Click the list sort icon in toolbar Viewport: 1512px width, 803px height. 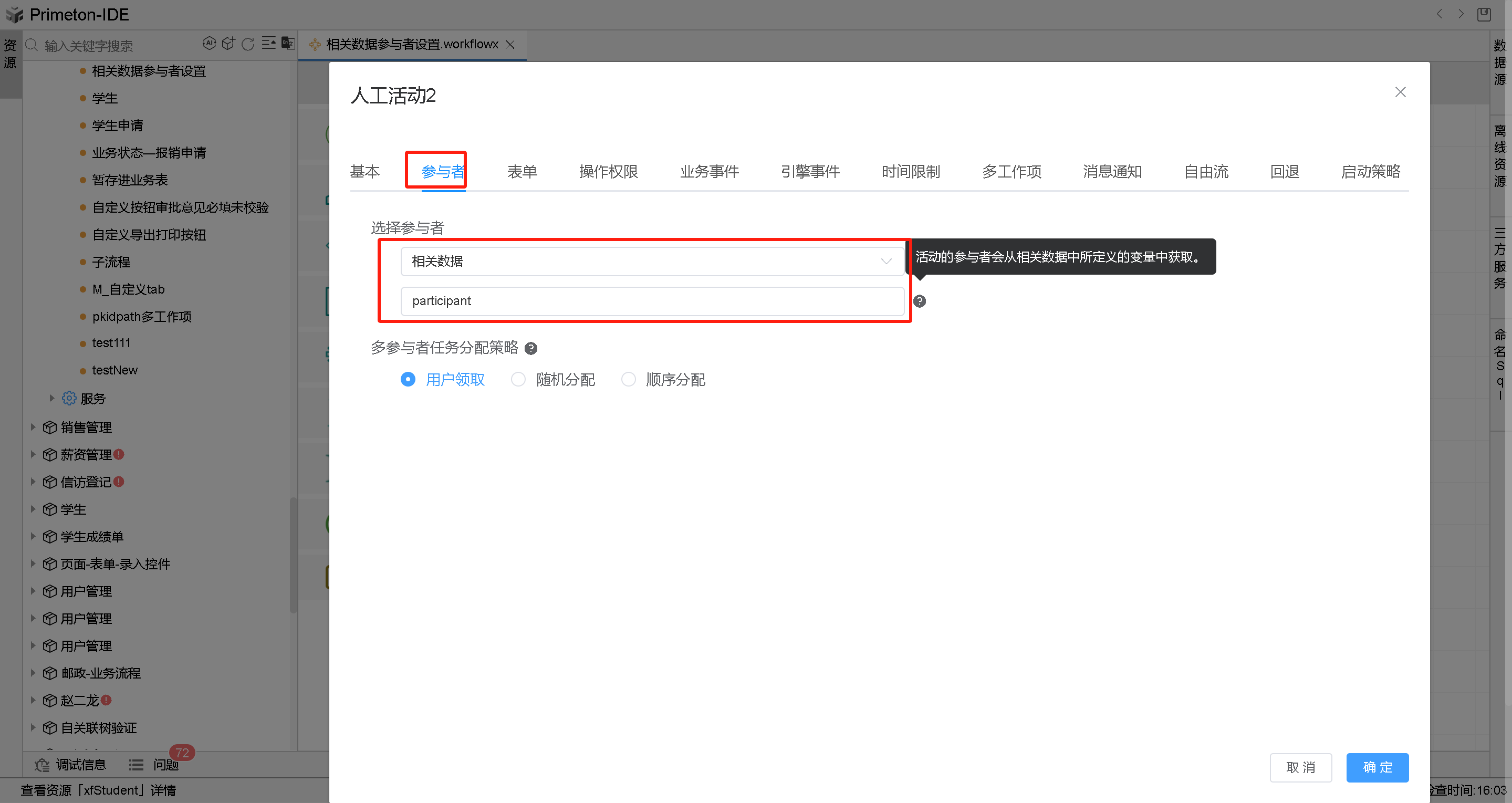point(269,43)
